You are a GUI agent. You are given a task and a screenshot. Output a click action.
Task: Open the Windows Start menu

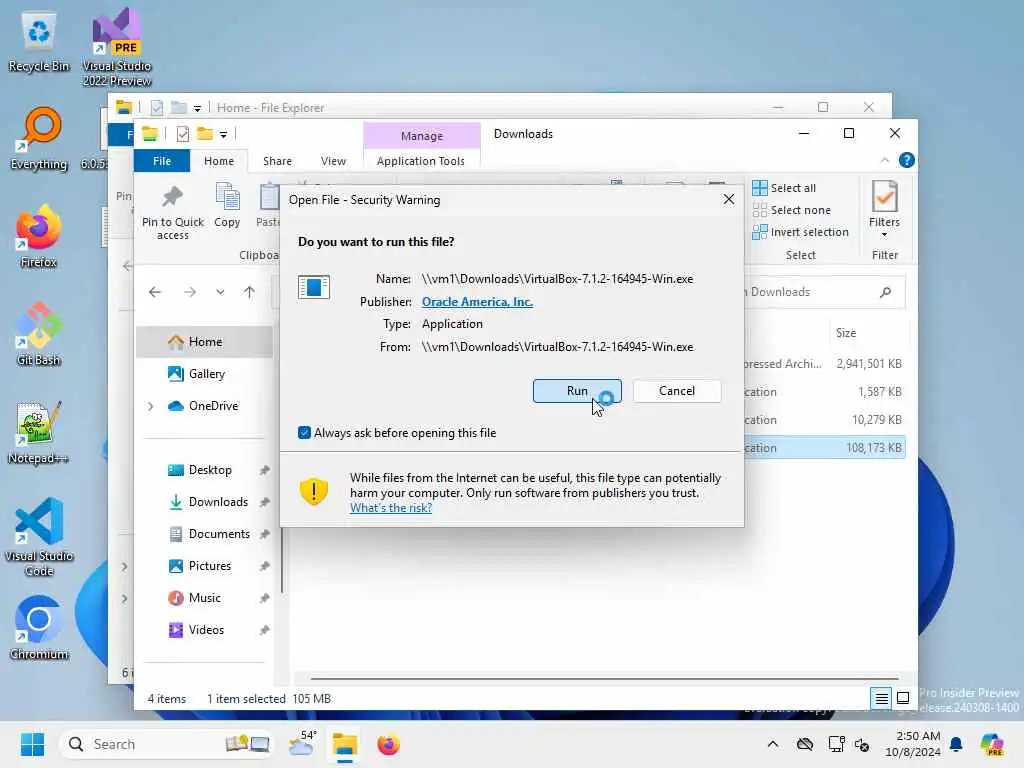click(x=32, y=744)
